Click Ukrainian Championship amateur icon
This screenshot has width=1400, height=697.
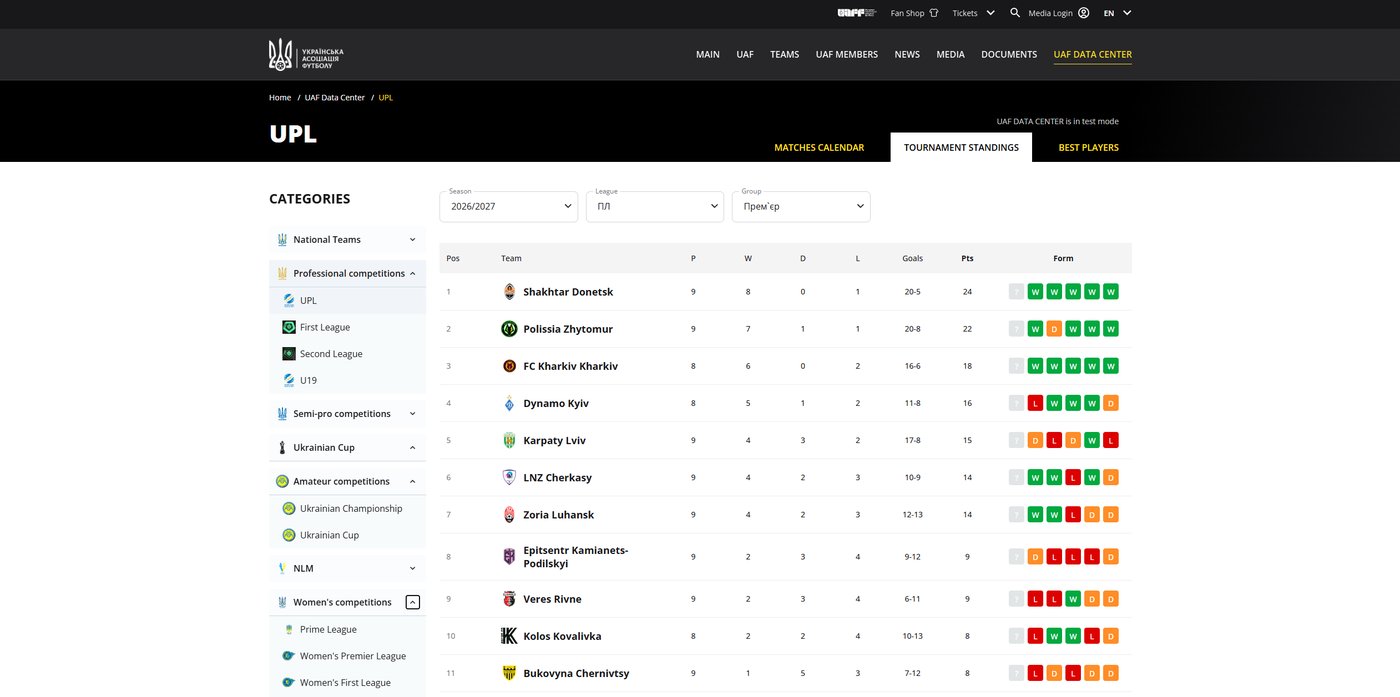click(x=289, y=508)
